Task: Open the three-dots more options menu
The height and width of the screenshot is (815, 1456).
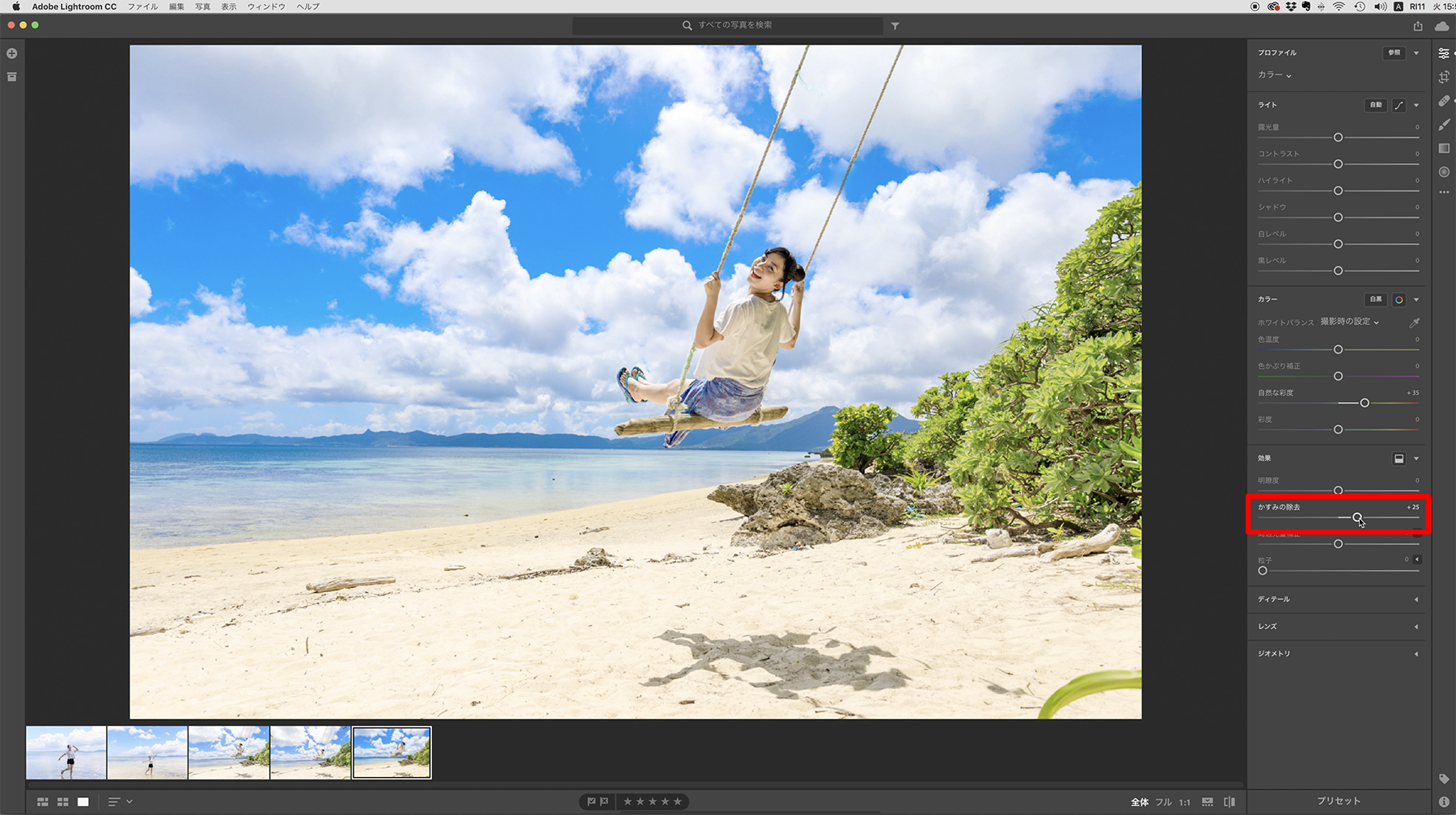Action: tap(1444, 192)
